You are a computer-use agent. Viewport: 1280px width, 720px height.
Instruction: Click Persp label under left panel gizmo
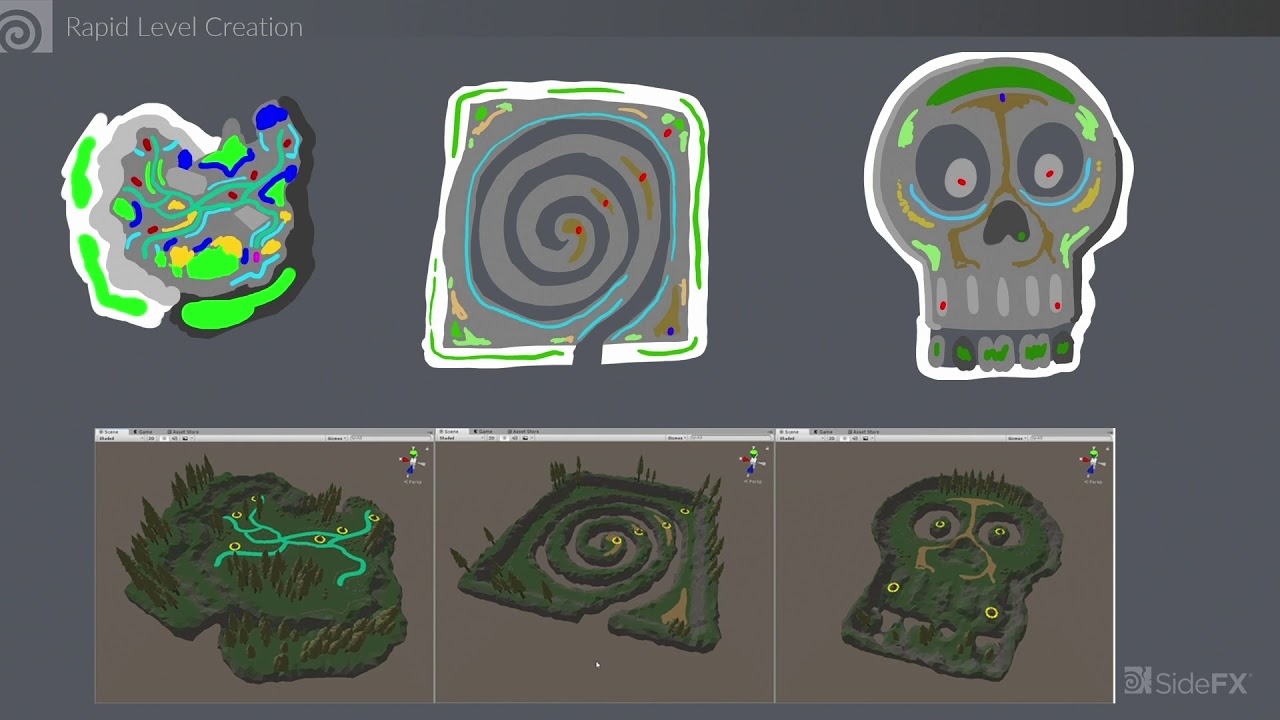[413, 482]
